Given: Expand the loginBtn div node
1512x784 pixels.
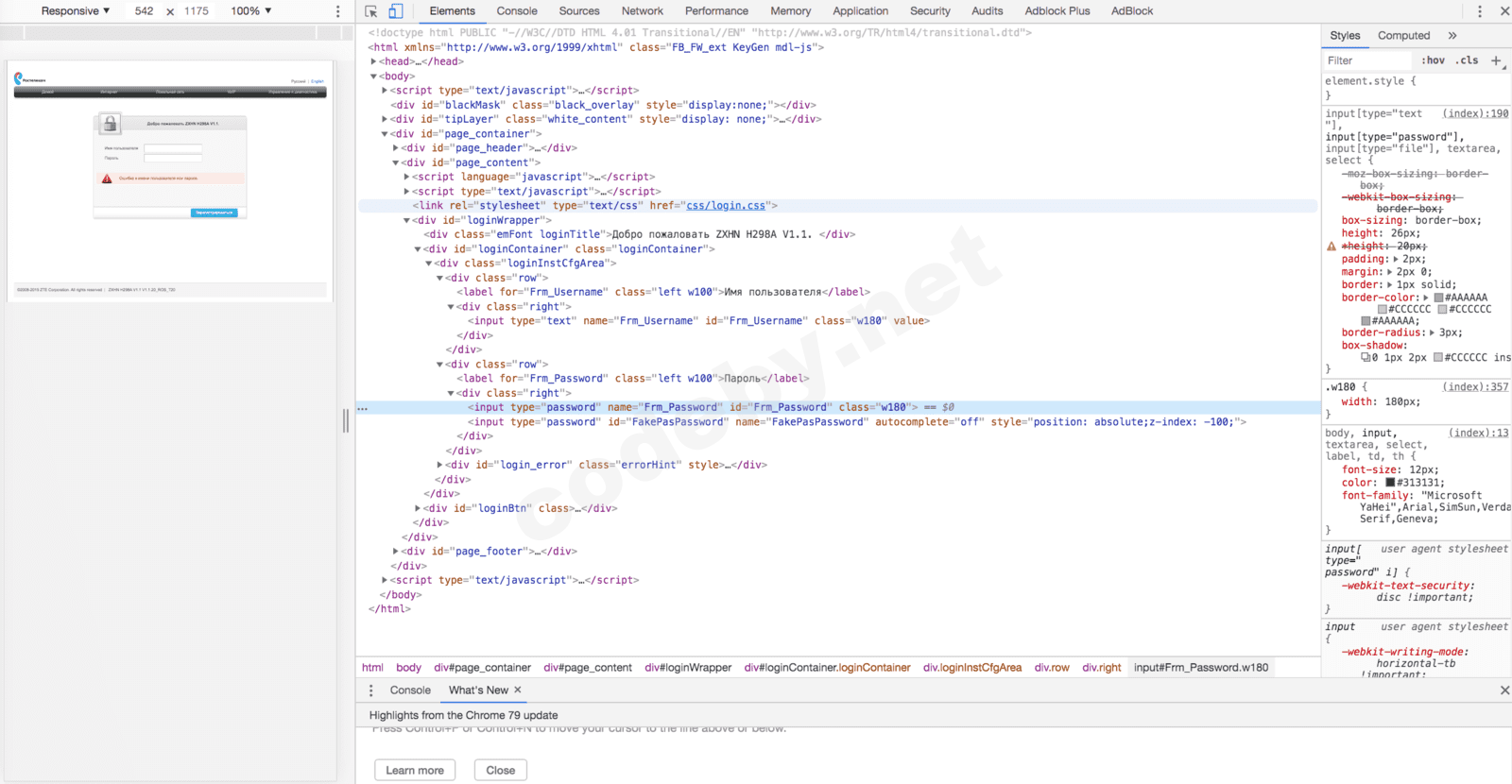Looking at the screenshot, I should (x=418, y=508).
